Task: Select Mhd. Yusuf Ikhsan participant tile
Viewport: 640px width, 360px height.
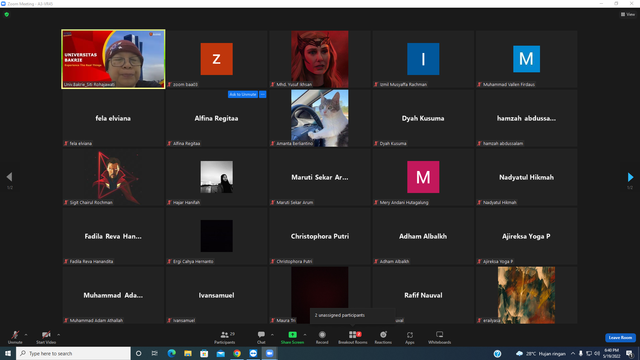Action: 320,59
